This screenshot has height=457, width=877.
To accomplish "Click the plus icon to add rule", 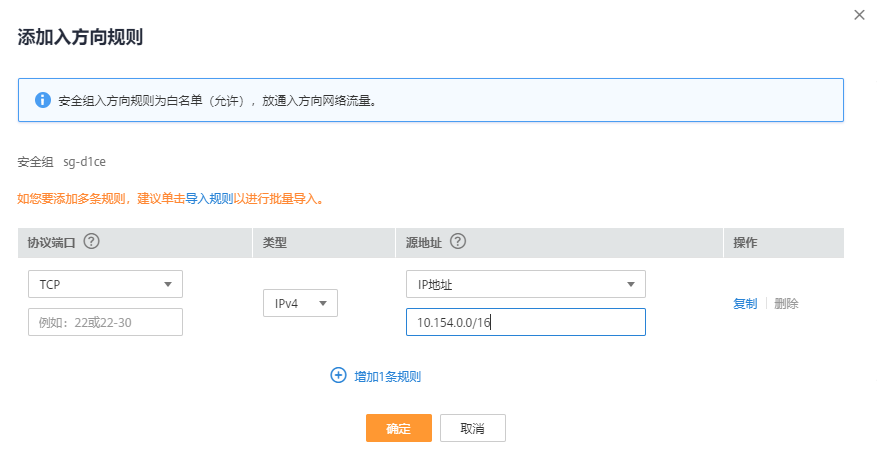I will 338,376.
